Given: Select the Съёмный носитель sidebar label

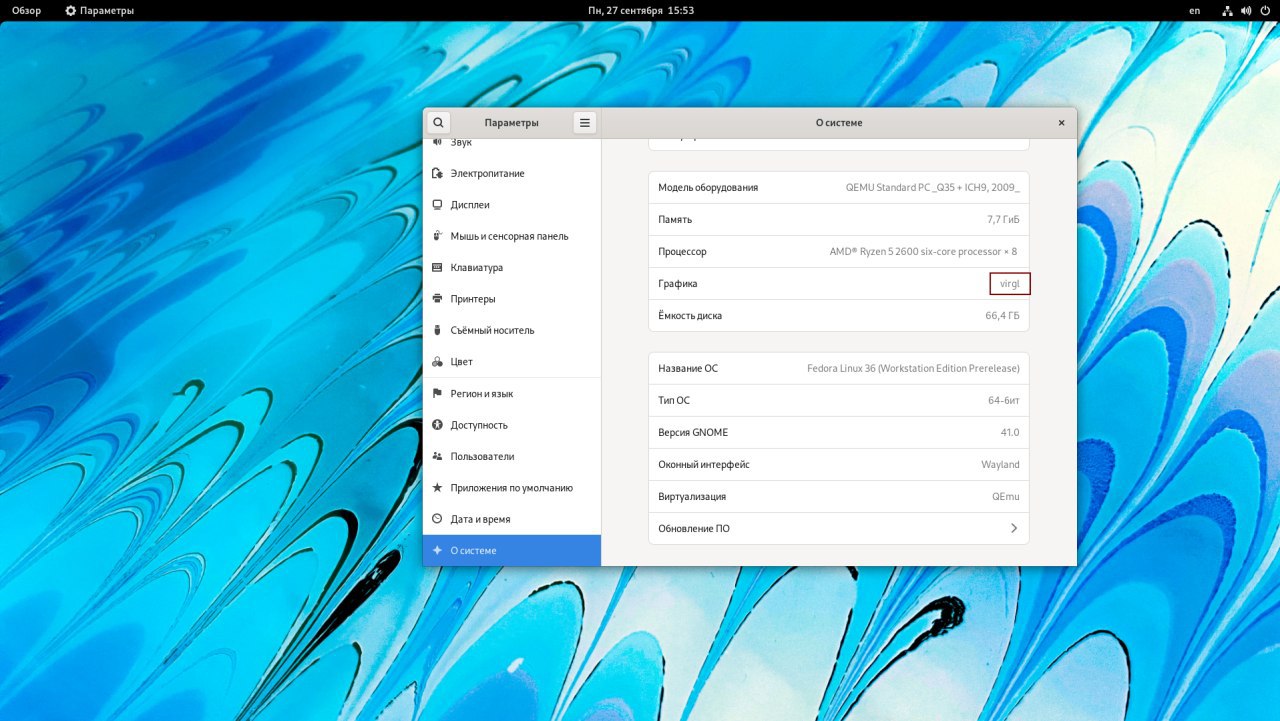Looking at the screenshot, I should 492,331.
